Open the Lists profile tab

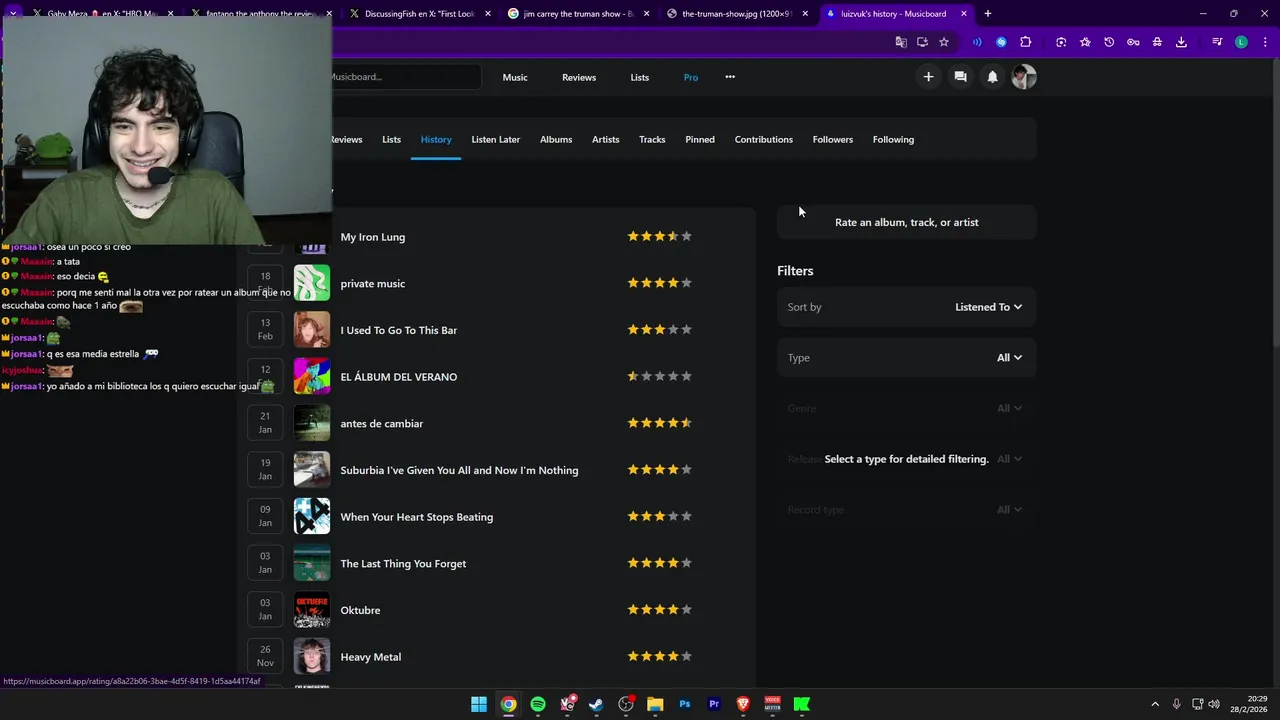pos(391,139)
